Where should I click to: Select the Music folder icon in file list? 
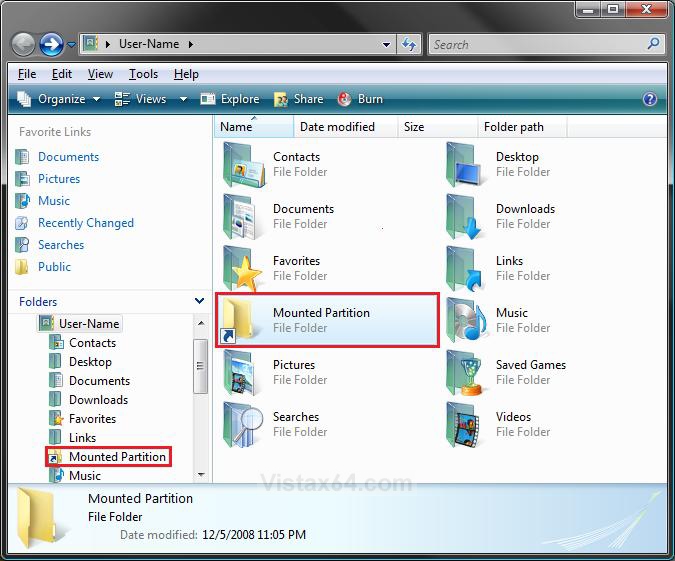(x=466, y=320)
